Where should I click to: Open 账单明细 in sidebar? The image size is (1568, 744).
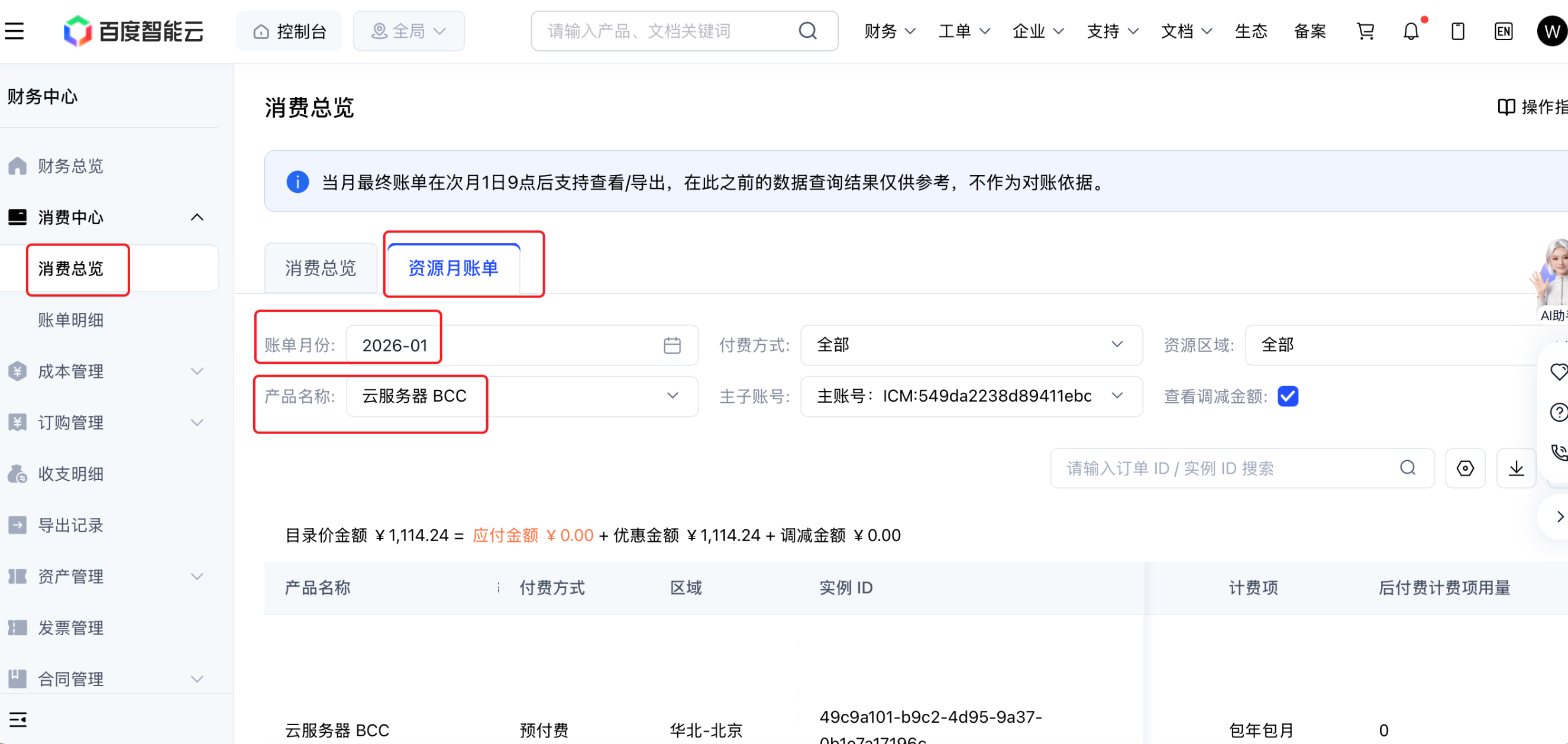tap(70, 320)
